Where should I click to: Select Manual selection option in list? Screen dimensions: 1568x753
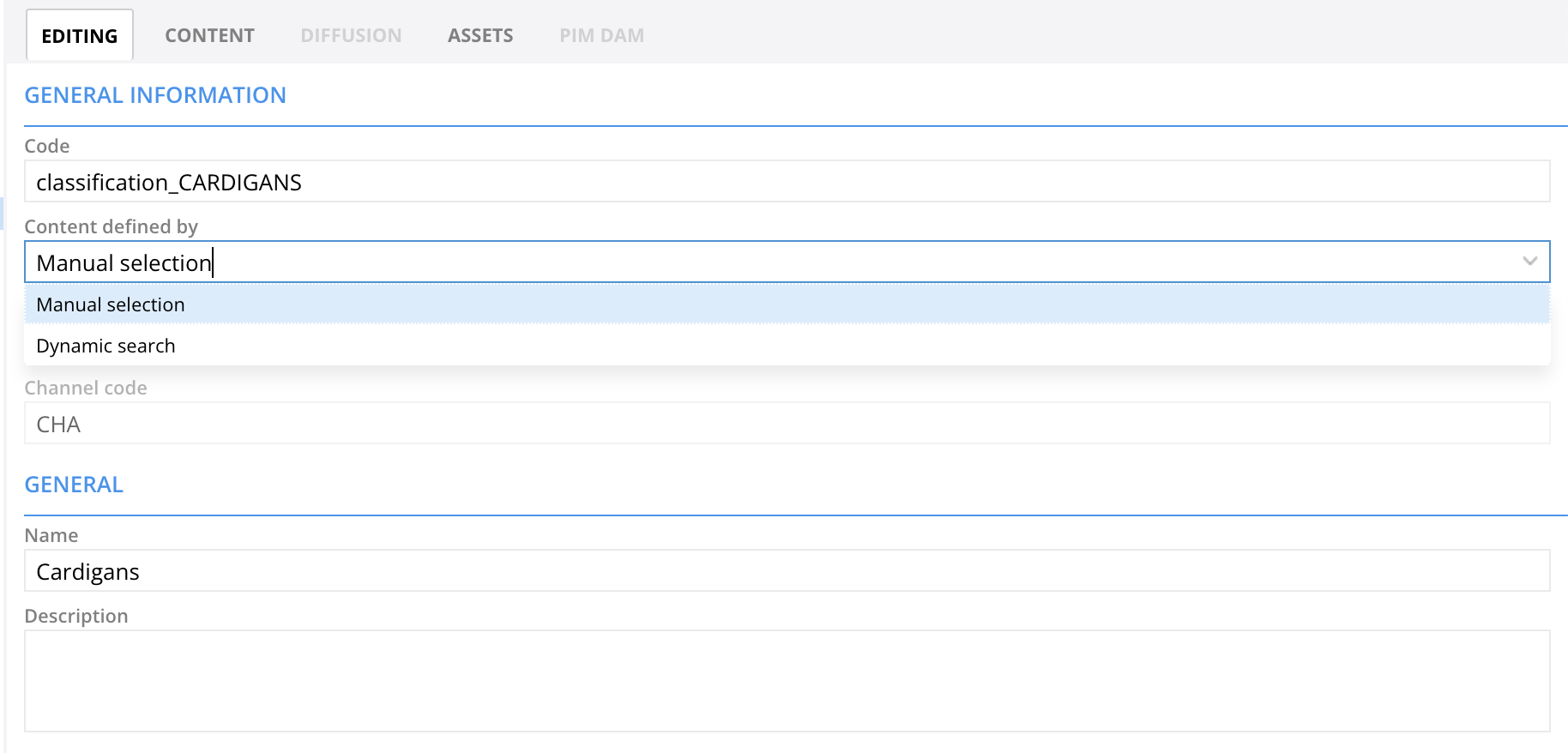[x=787, y=304]
